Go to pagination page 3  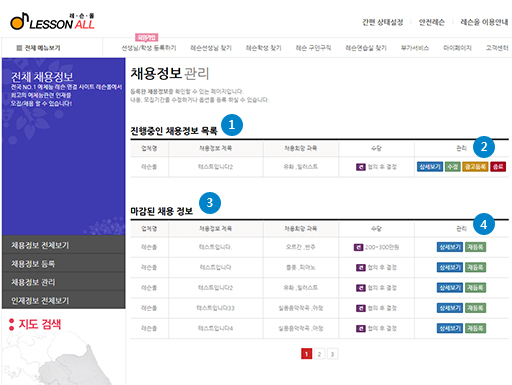[332, 354]
